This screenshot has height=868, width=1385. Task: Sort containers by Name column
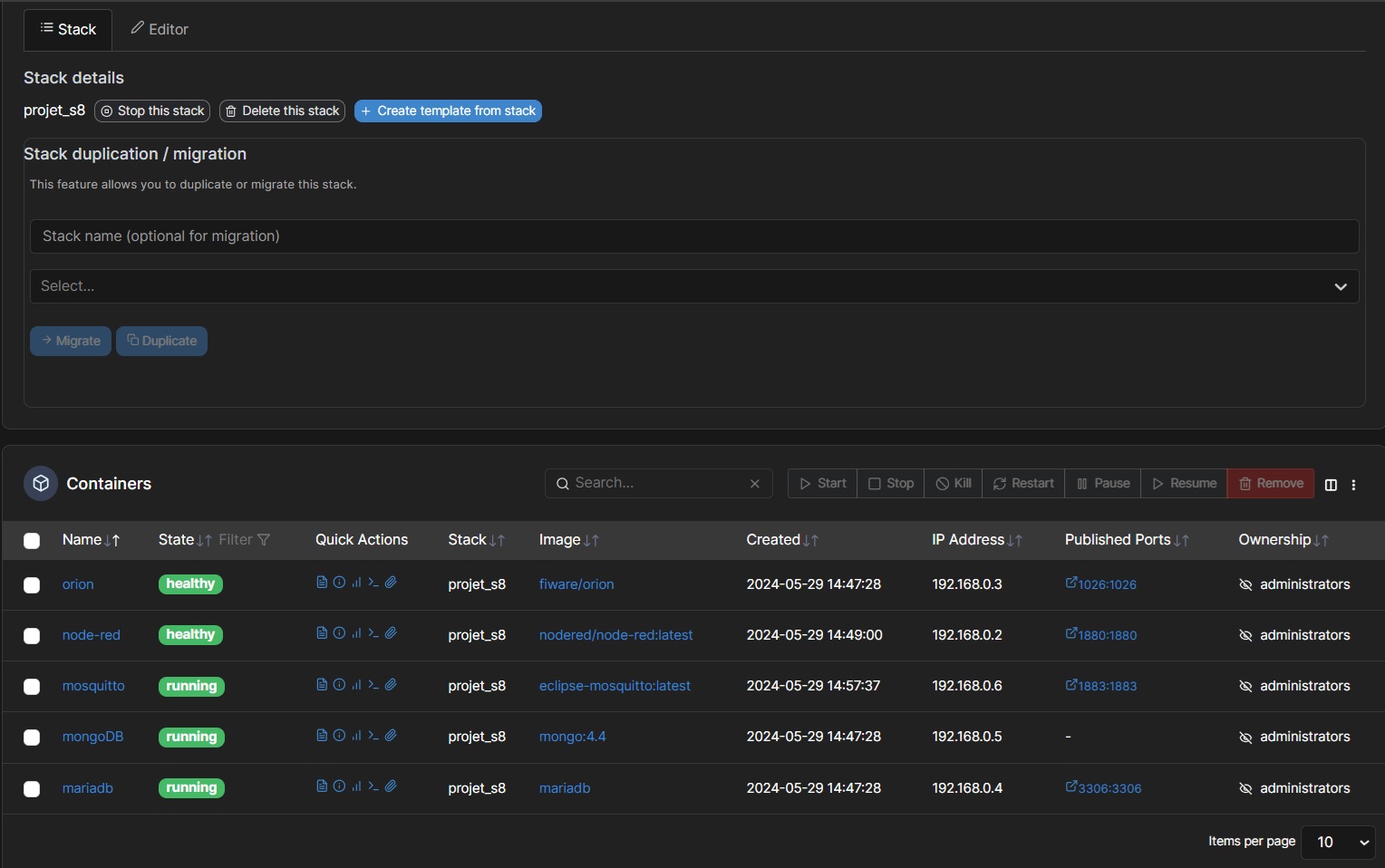tap(91, 540)
